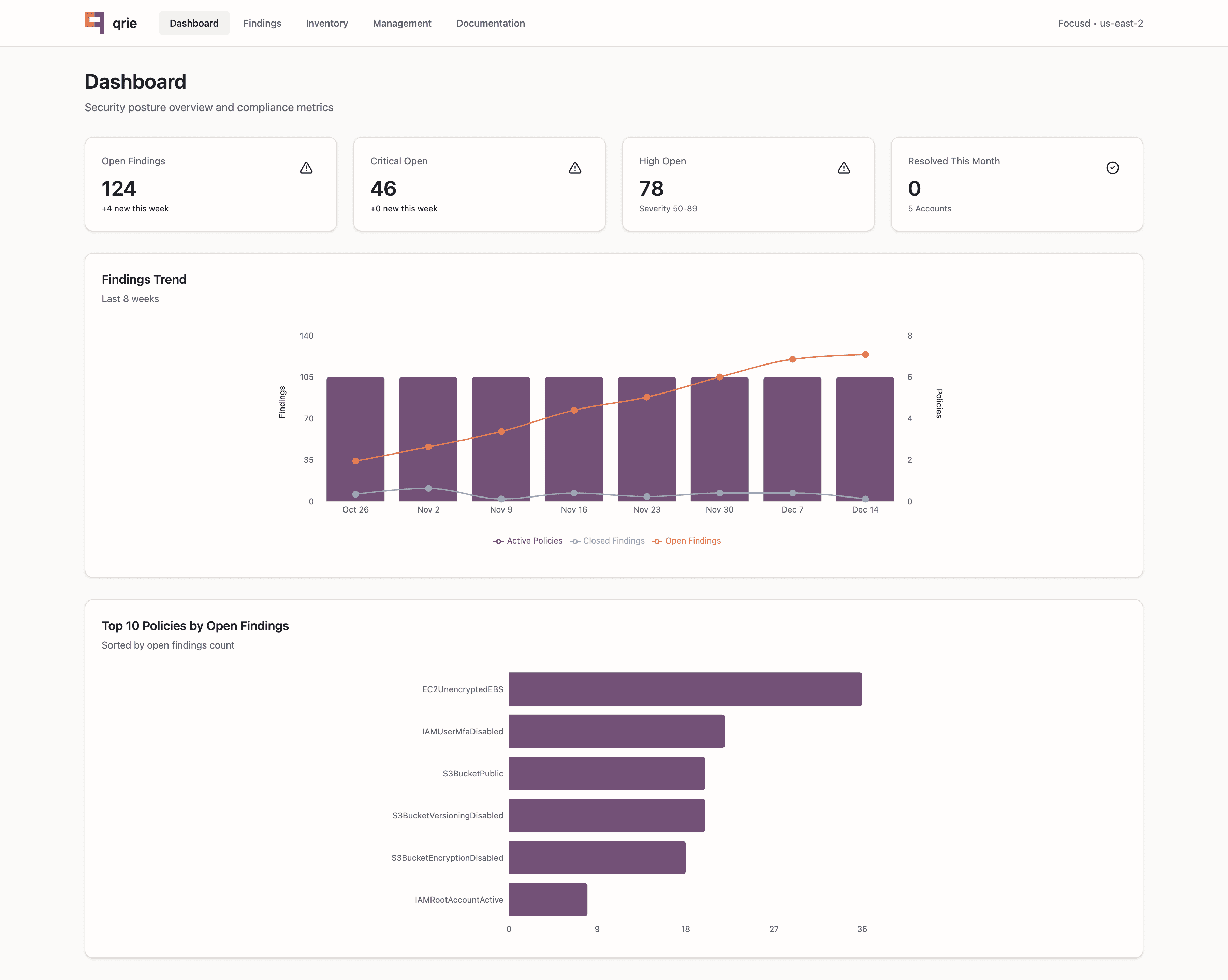Toggle the Open Findings legend entry

point(692,540)
